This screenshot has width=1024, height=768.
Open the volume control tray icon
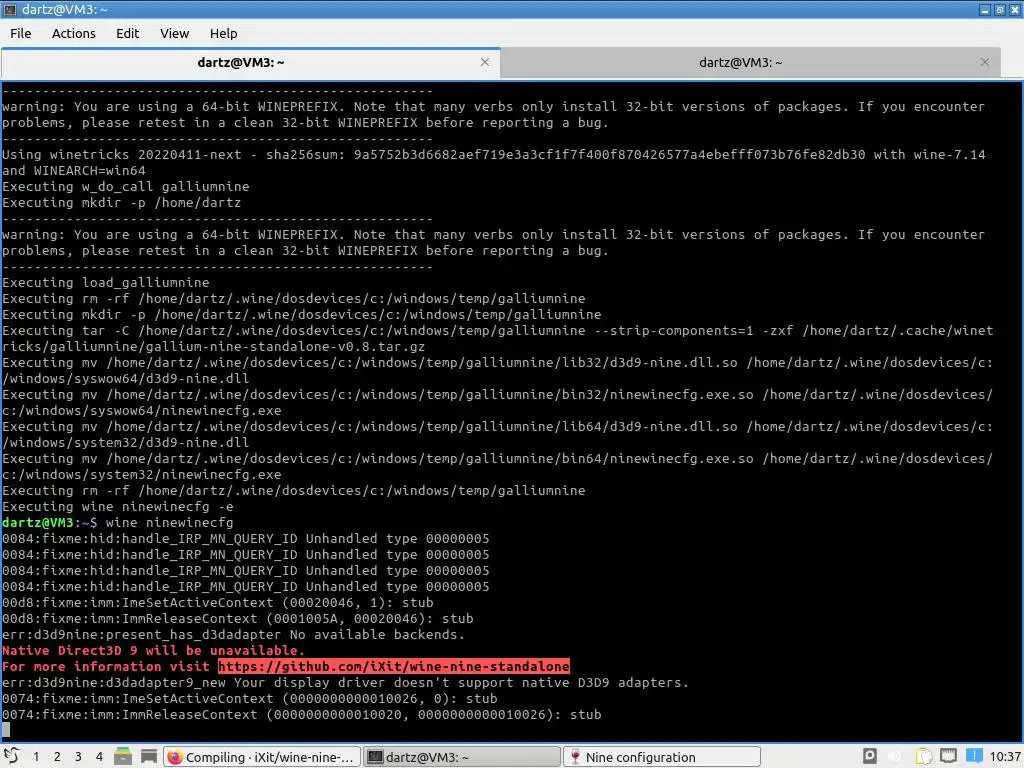[895, 756]
